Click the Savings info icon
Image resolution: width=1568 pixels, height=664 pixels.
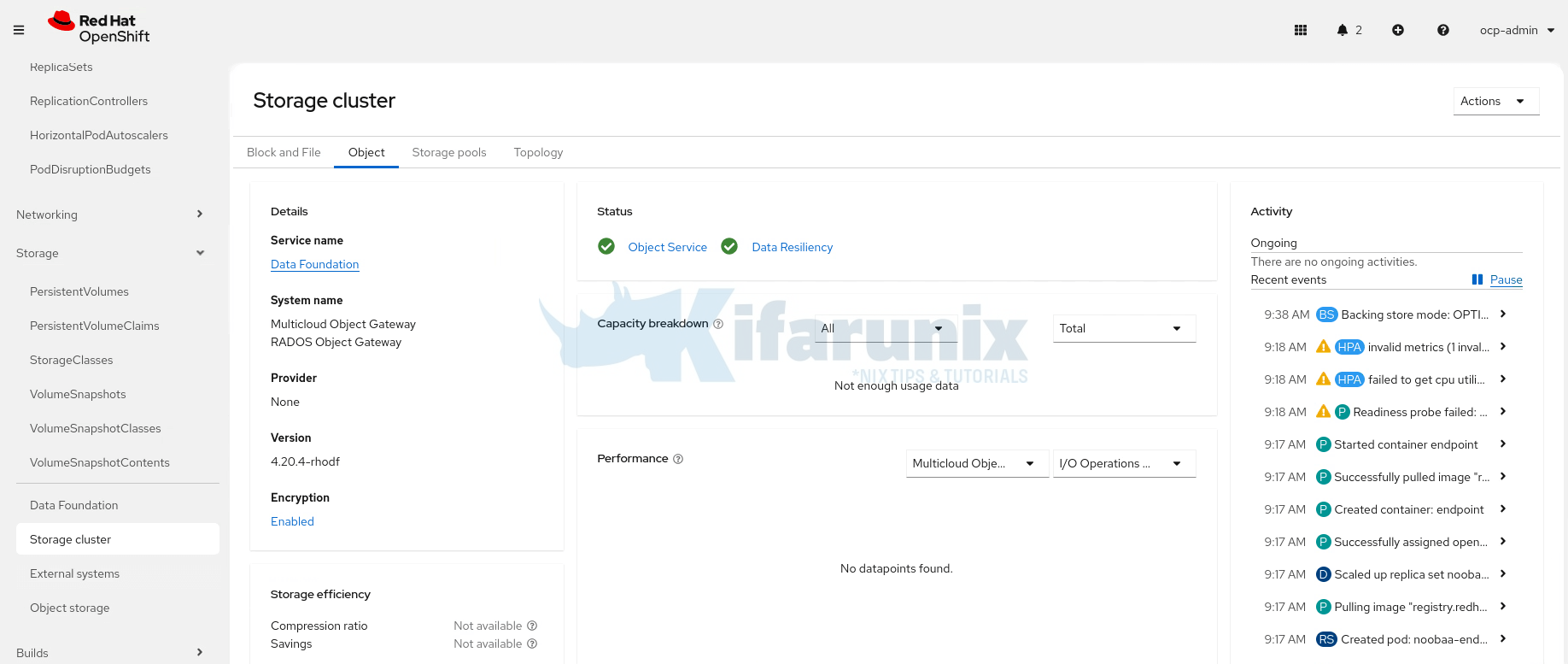click(532, 643)
